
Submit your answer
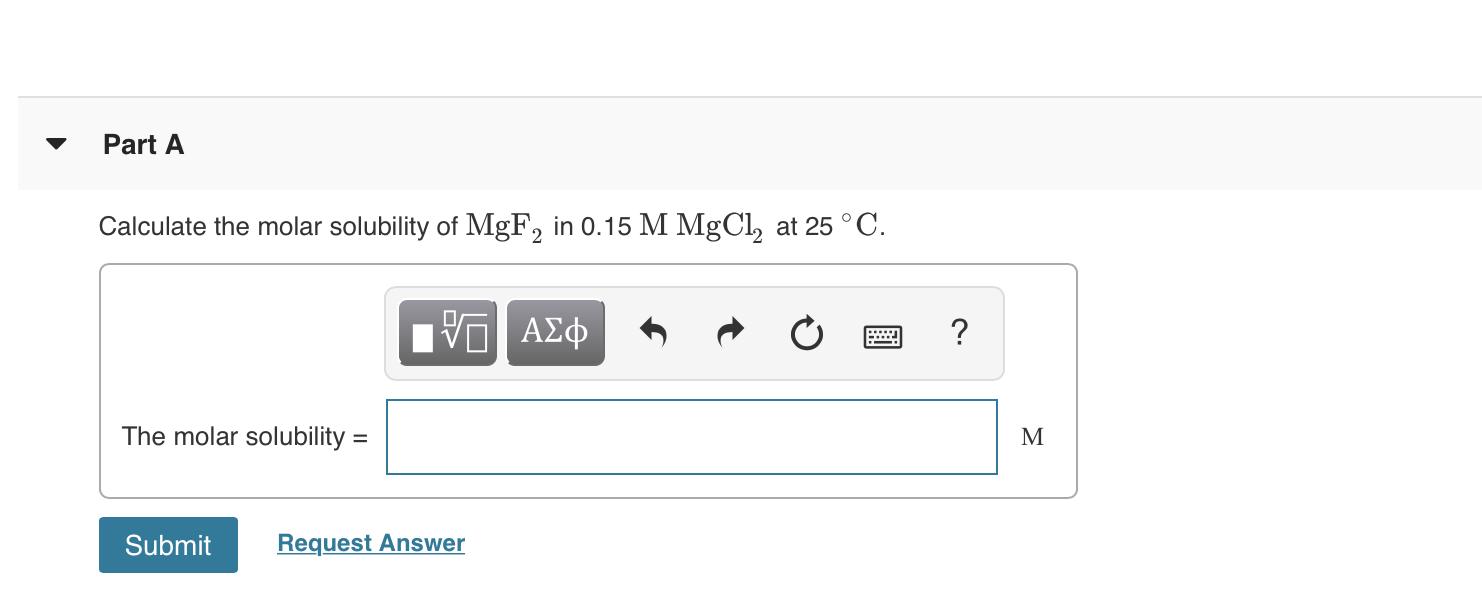[167, 544]
